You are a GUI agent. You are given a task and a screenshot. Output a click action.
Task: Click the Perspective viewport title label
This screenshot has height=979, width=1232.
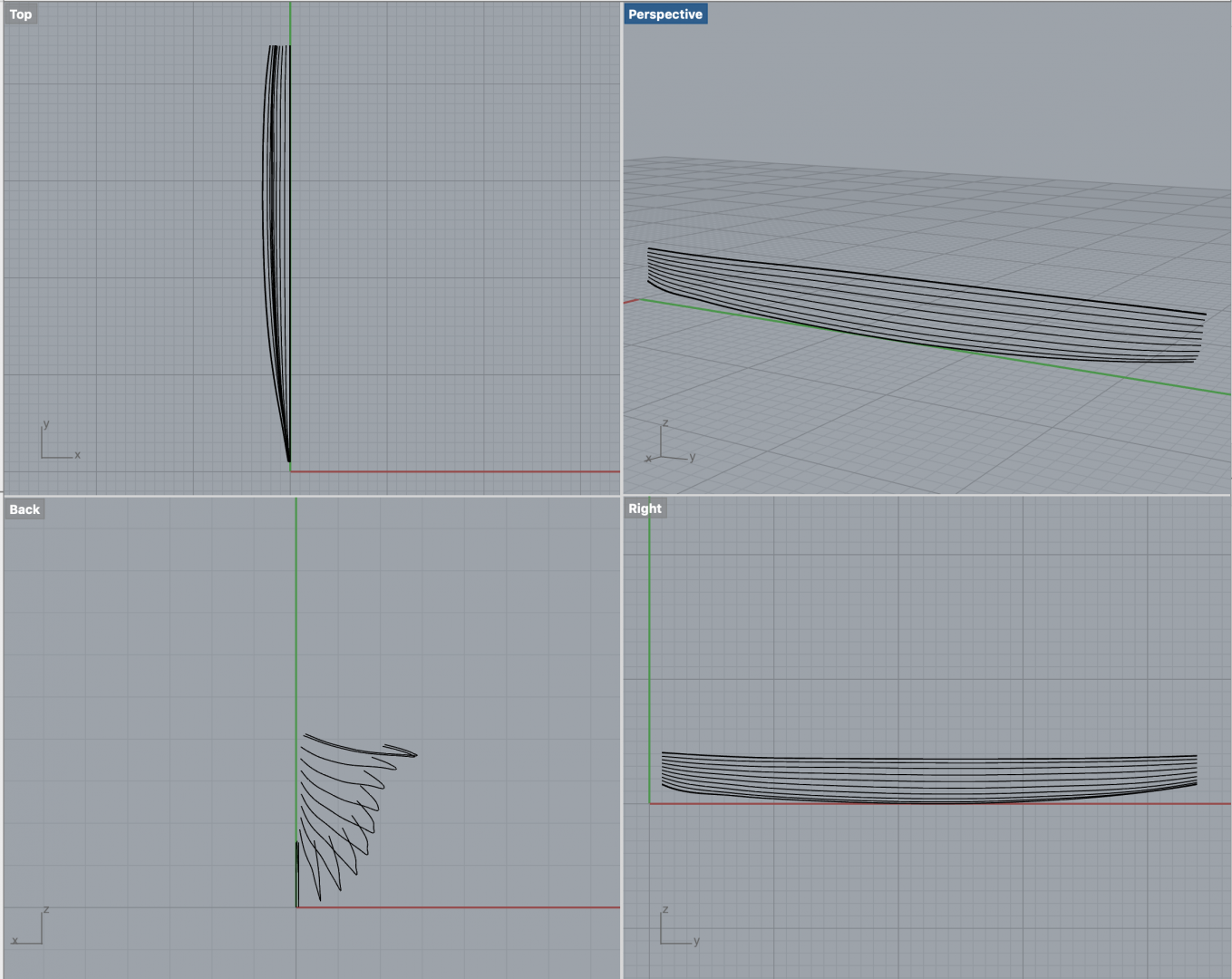[x=665, y=15]
